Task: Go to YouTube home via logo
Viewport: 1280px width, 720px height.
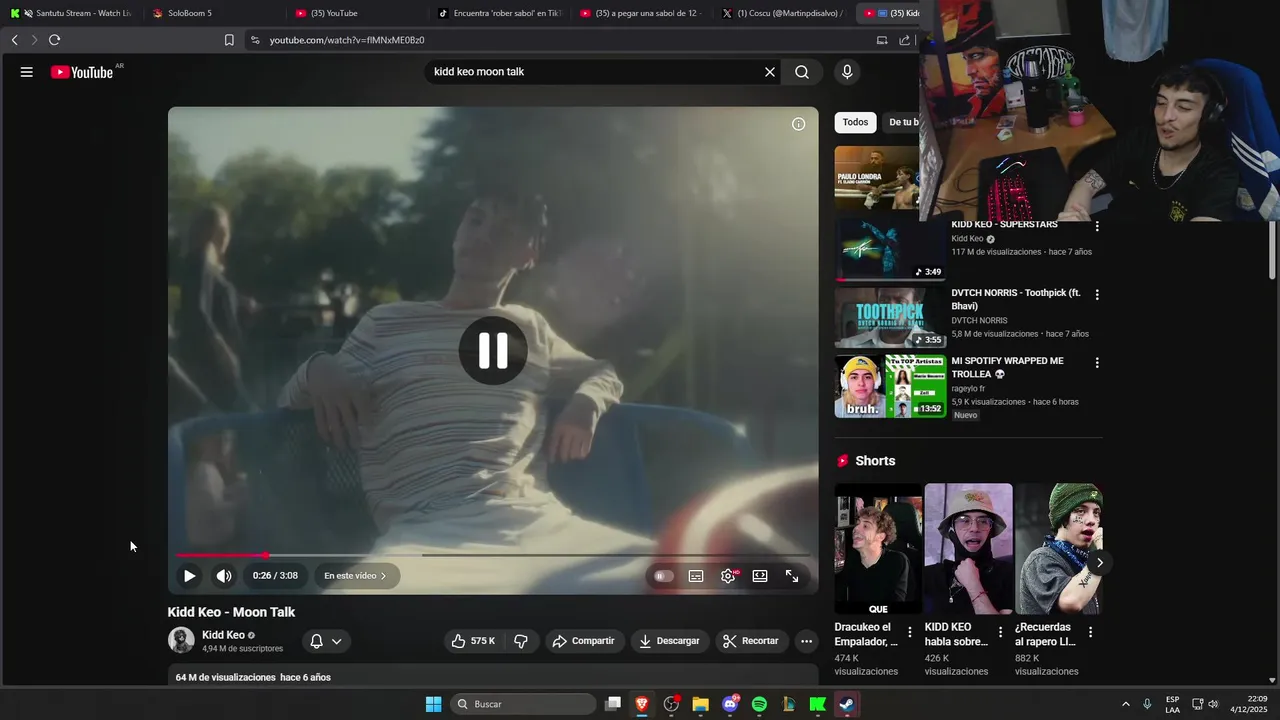Action: 82,72
